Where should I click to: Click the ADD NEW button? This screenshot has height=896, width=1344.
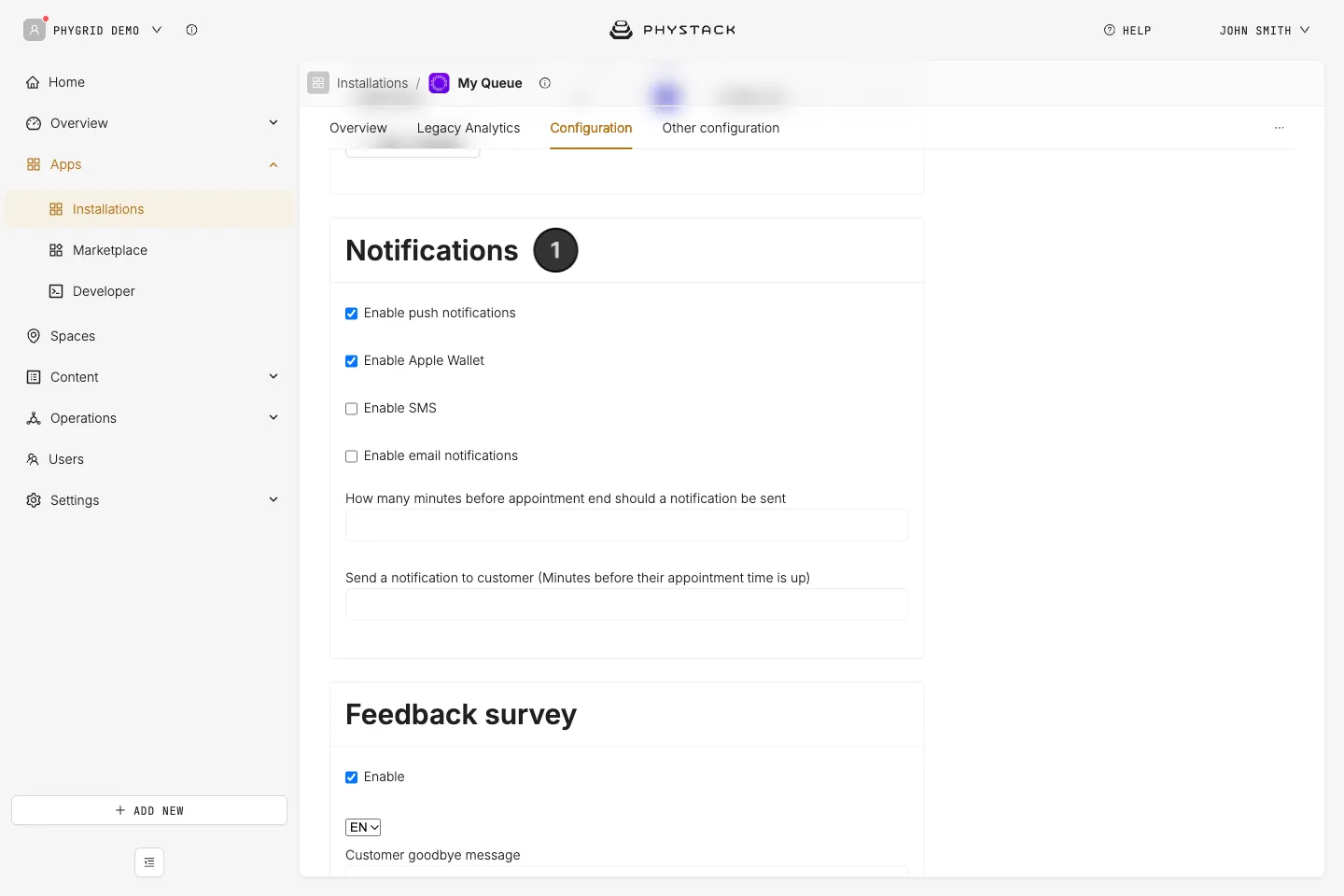149,810
